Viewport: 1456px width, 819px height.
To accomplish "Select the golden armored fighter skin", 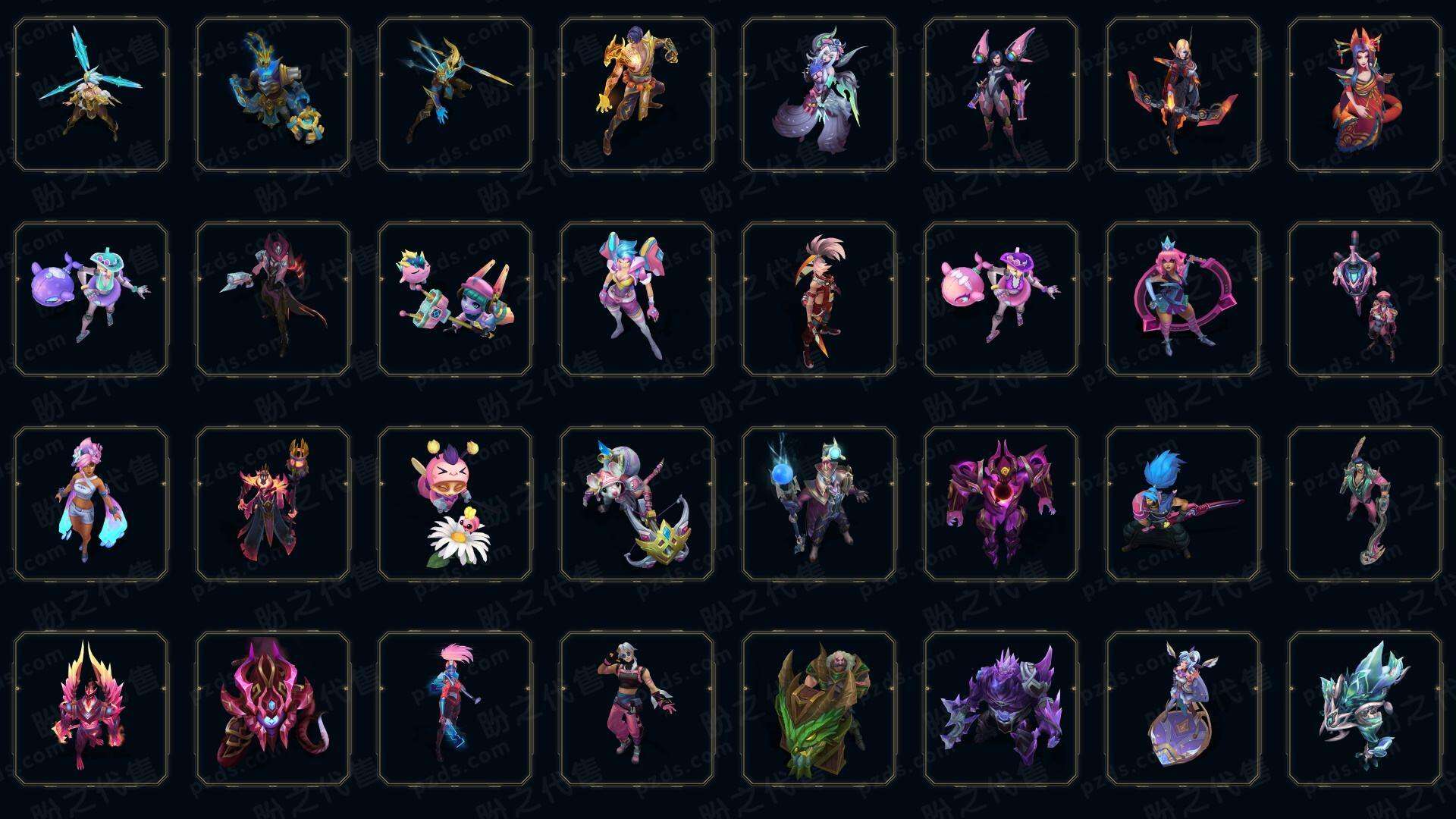I will click(x=637, y=95).
